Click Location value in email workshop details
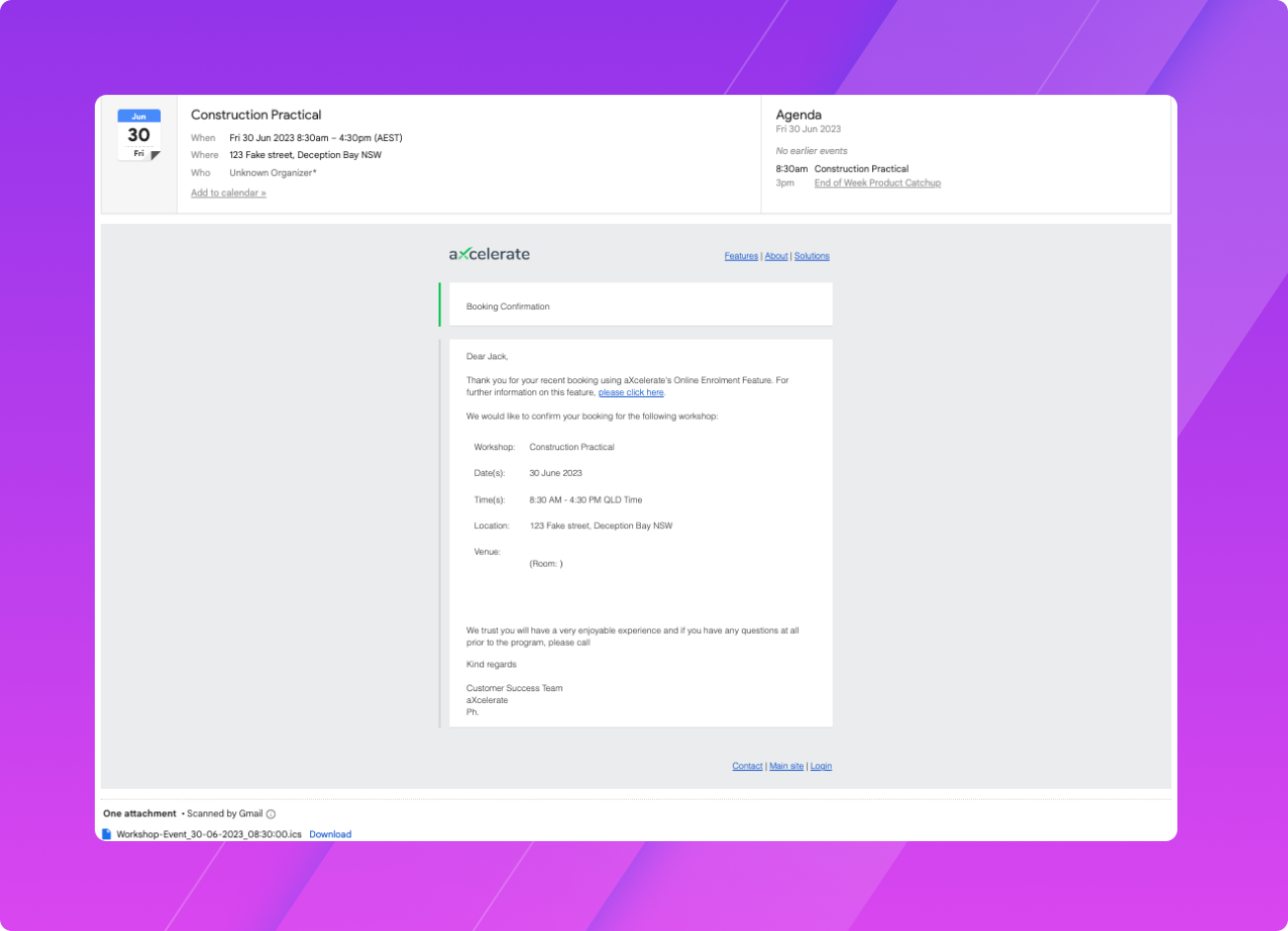 click(x=601, y=526)
